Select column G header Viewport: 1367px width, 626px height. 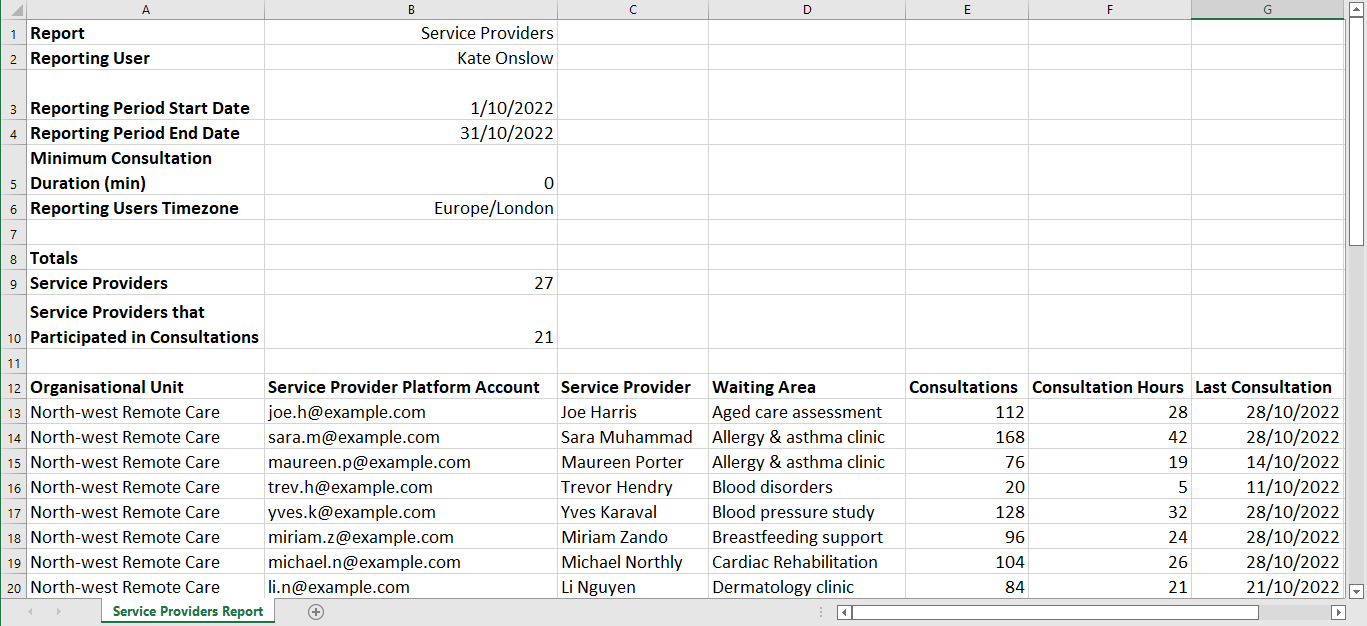(x=1267, y=9)
